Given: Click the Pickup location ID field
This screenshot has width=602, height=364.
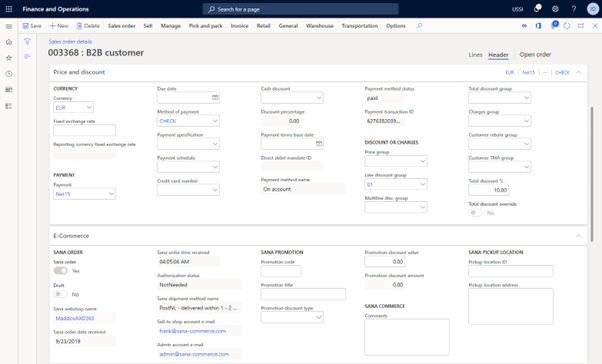Looking at the screenshot, I should (511, 271).
